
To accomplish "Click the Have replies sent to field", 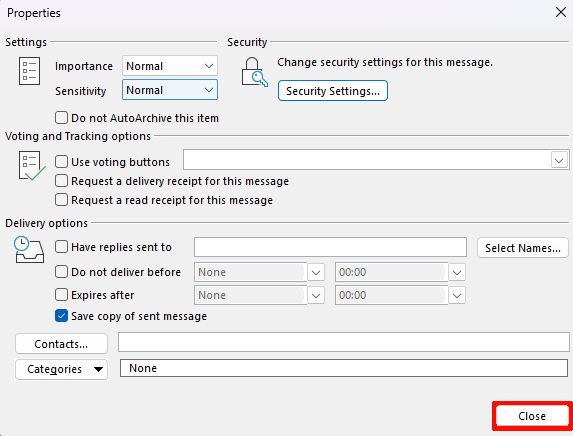I will click(330, 247).
